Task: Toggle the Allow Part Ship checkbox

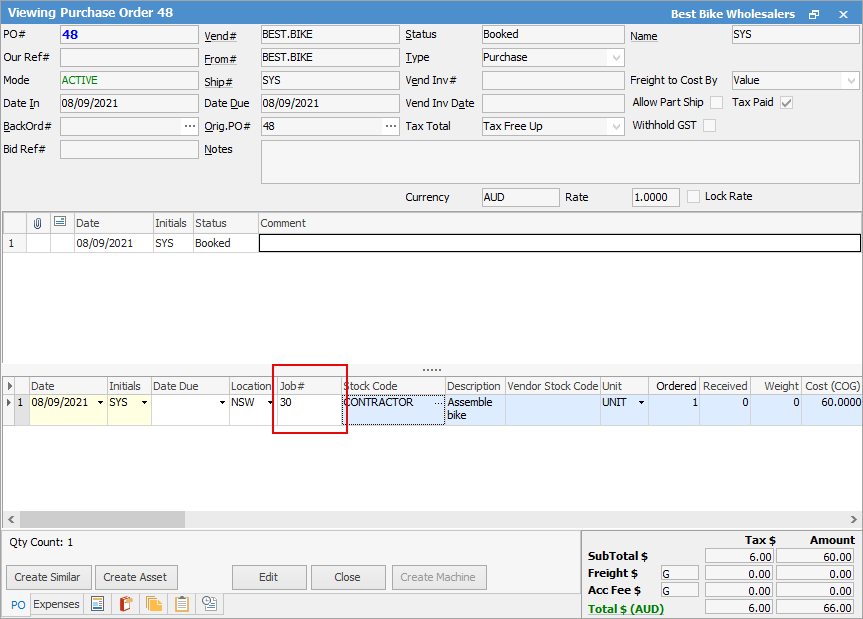Action: click(717, 103)
